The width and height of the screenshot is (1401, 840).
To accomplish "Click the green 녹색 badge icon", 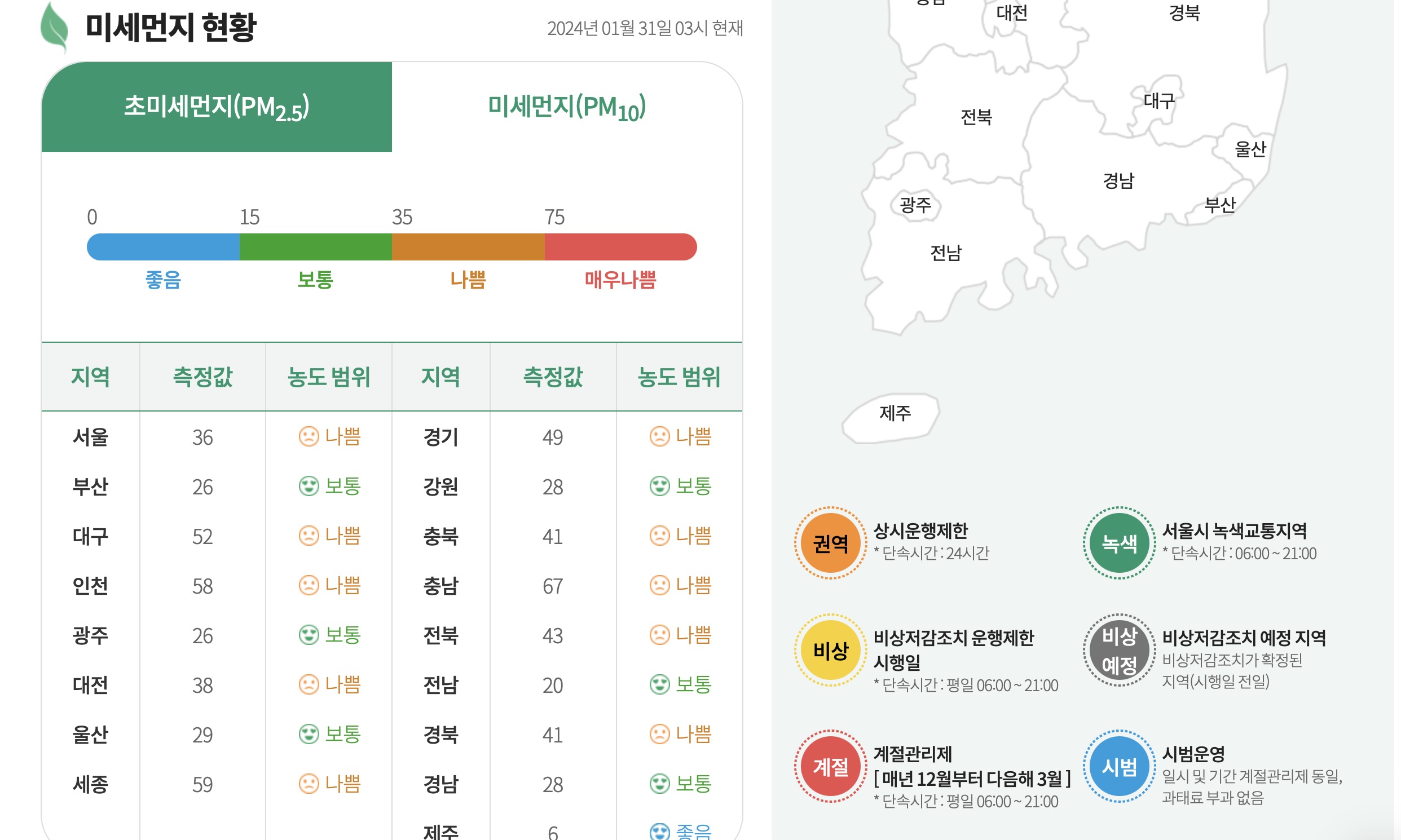I will (x=1118, y=542).
